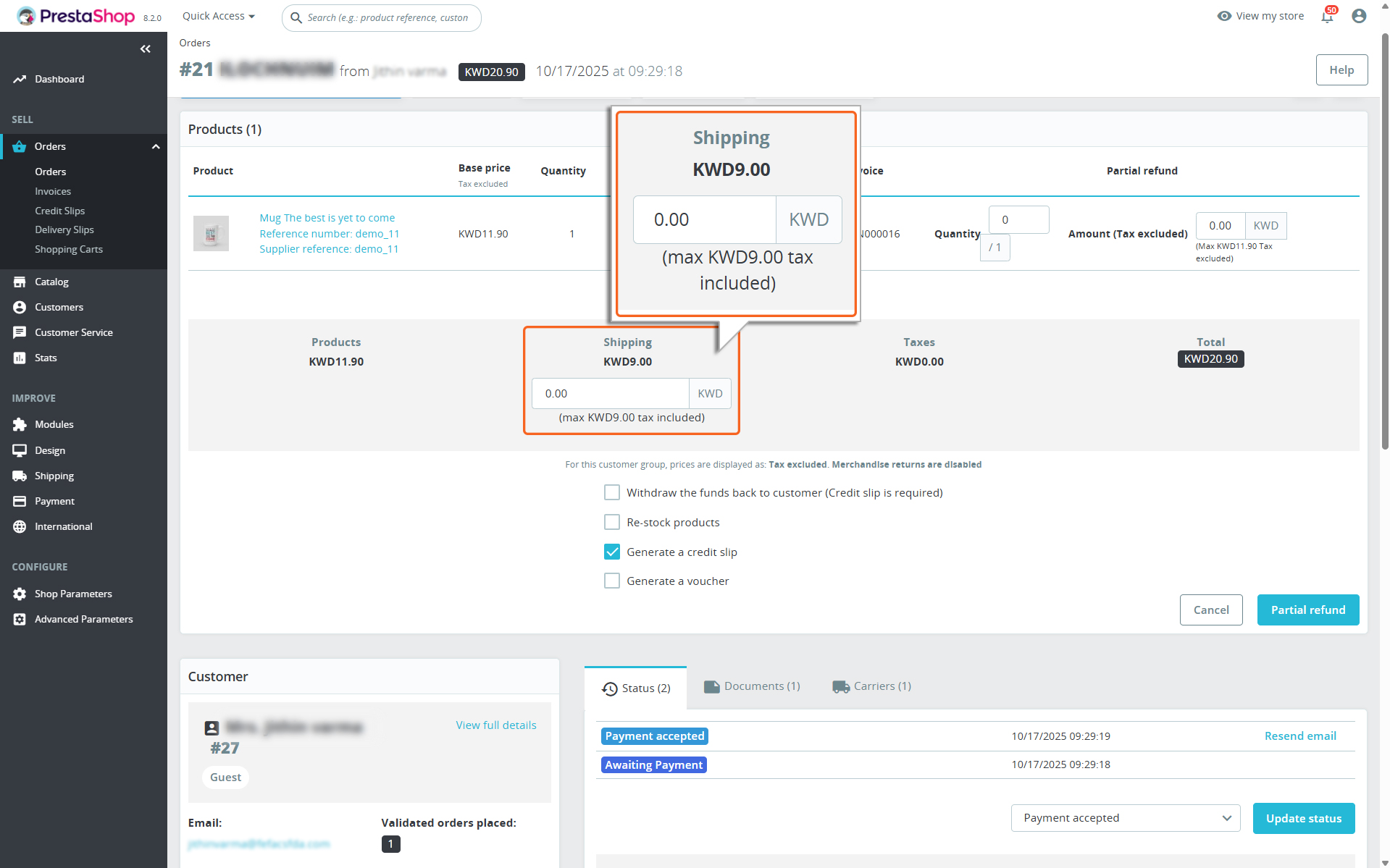Image resolution: width=1390 pixels, height=868 pixels.
Task: Open View full details link
Action: pyautogui.click(x=495, y=725)
